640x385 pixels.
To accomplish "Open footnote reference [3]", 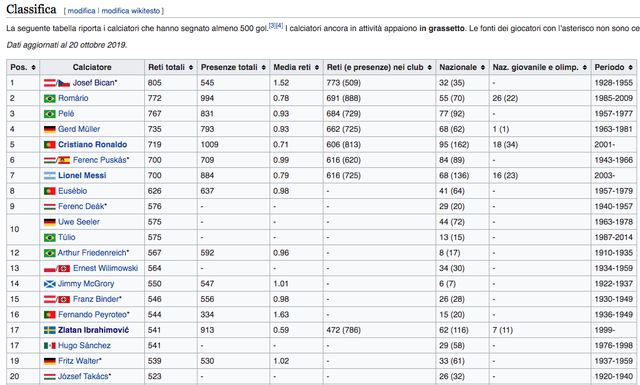I will tap(272, 26).
